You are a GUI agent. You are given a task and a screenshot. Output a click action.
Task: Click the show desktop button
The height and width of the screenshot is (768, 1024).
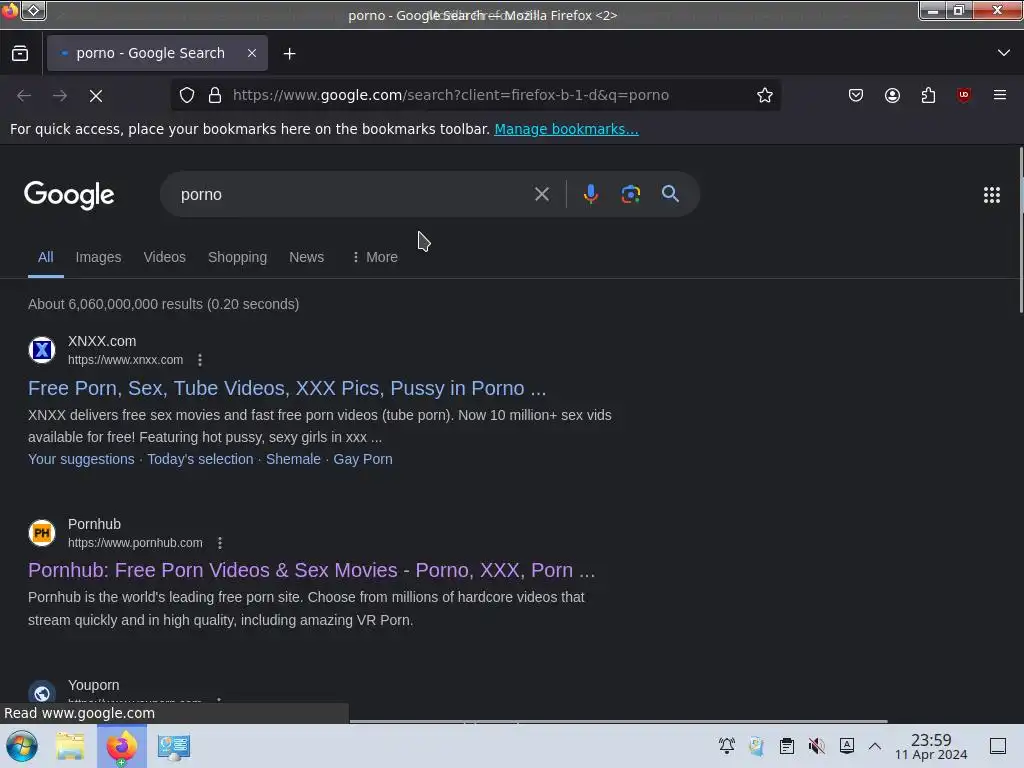pos(998,746)
